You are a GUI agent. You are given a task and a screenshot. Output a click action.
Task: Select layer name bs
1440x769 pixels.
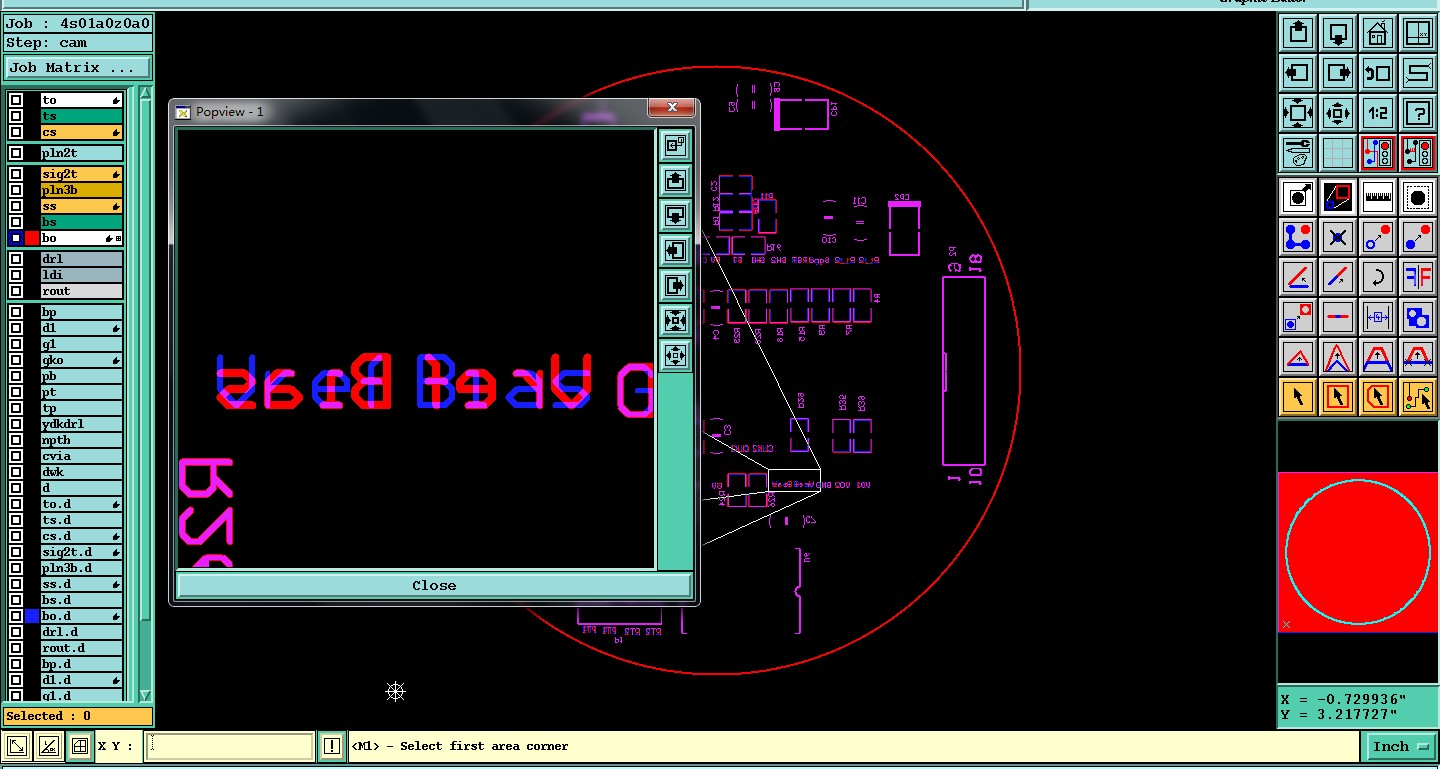point(81,222)
